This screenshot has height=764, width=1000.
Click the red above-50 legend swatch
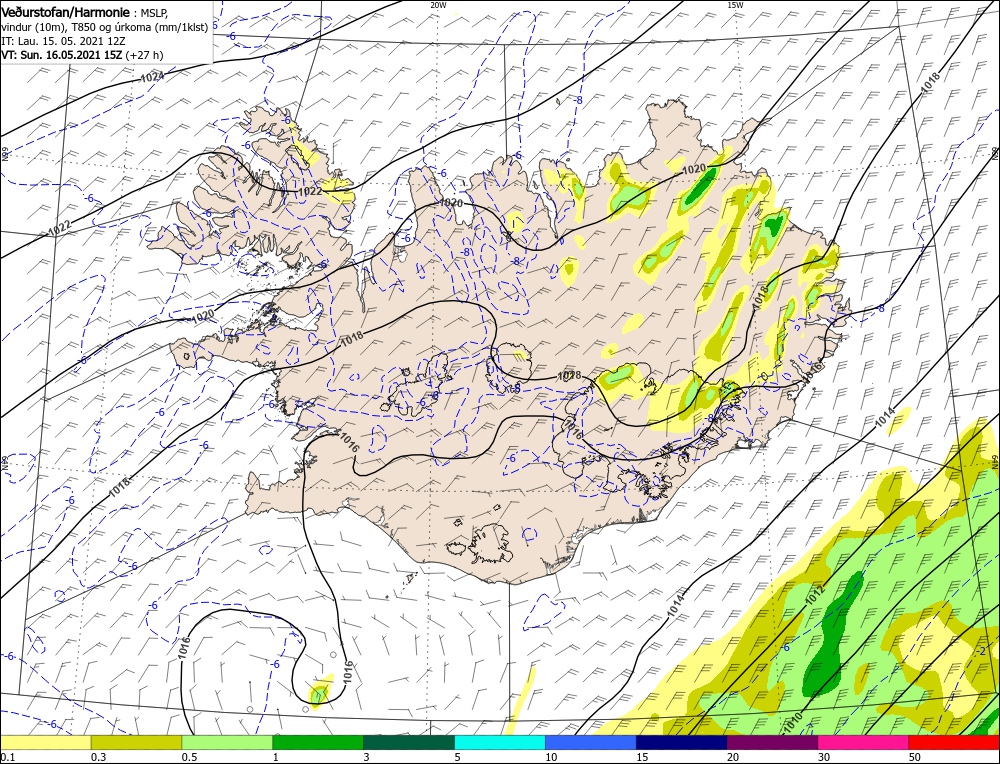954,742
